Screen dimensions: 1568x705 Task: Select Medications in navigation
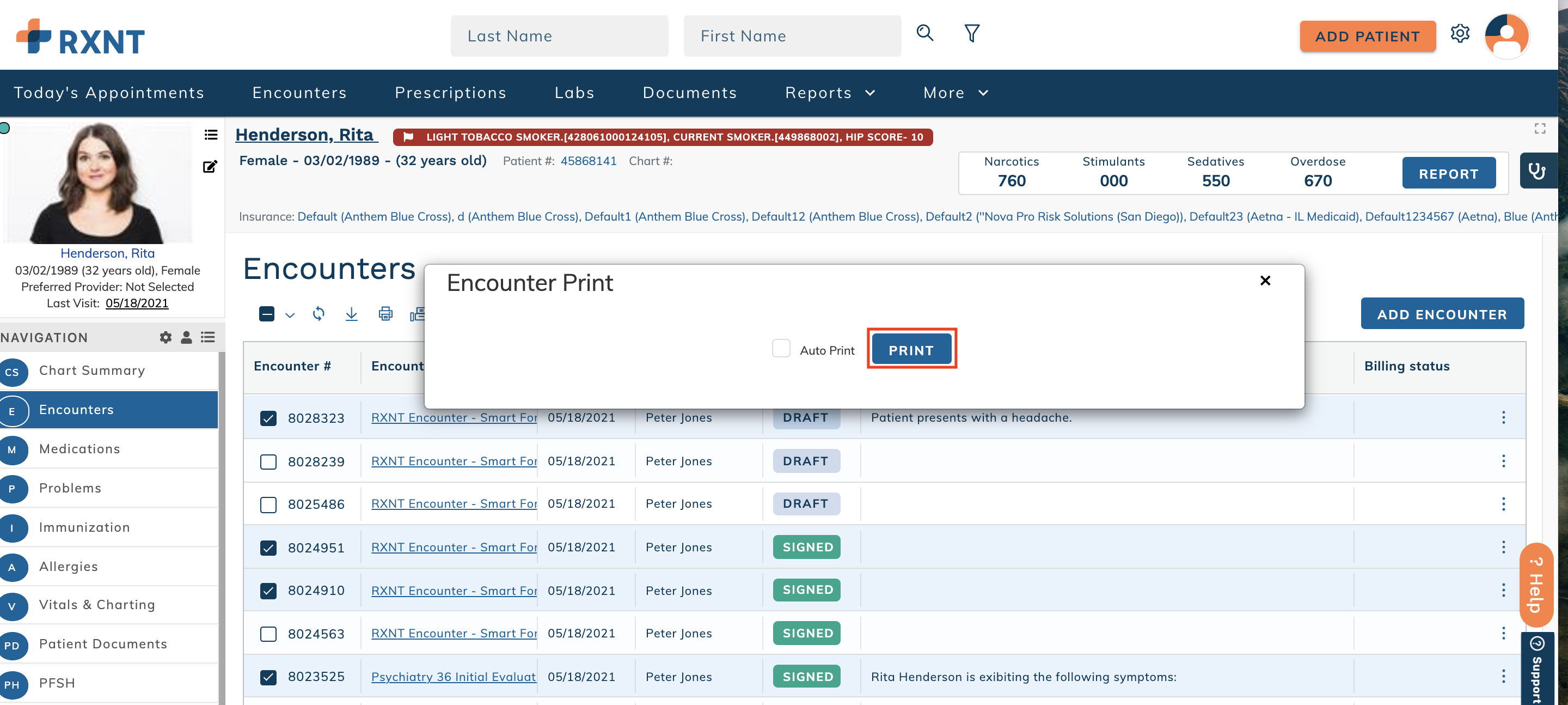pyautogui.click(x=109, y=449)
